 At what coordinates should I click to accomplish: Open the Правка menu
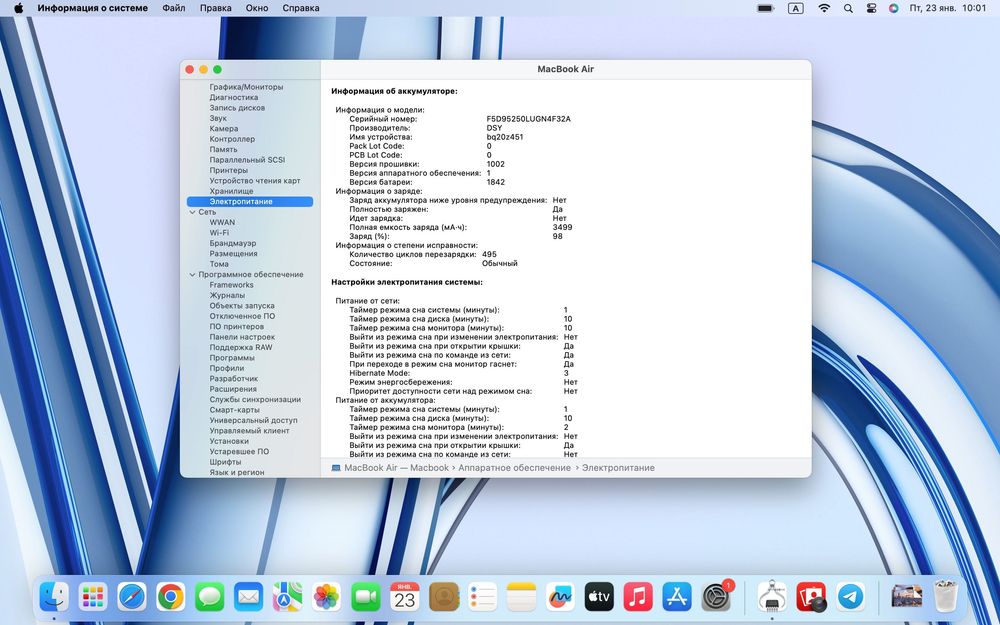pyautogui.click(x=216, y=8)
